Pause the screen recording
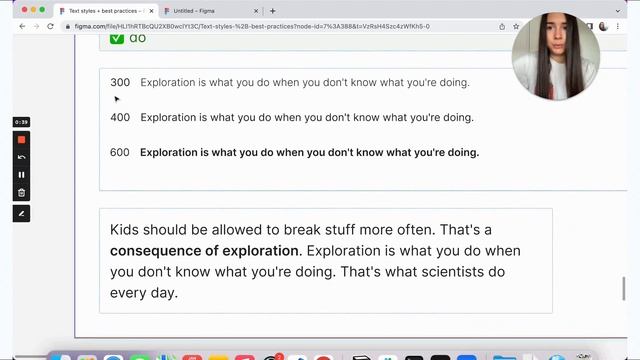Image resolution: width=640 pixels, height=360 pixels. (21, 175)
